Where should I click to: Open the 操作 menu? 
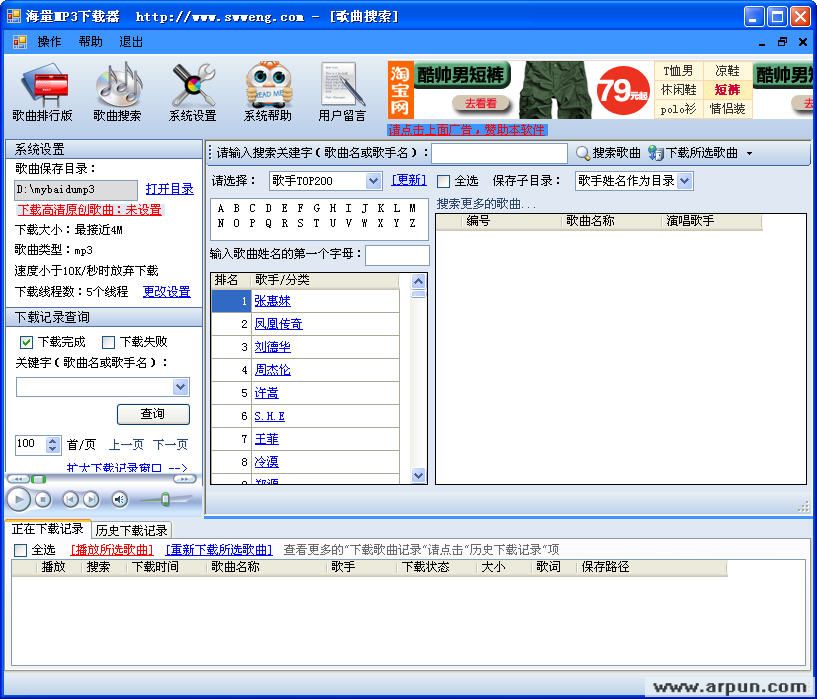49,42
